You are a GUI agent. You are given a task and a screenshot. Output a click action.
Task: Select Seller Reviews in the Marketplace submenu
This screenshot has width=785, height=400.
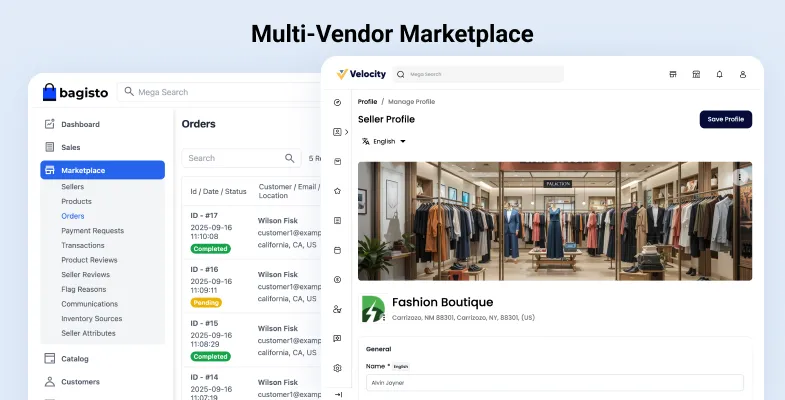[x=85, y=274]
